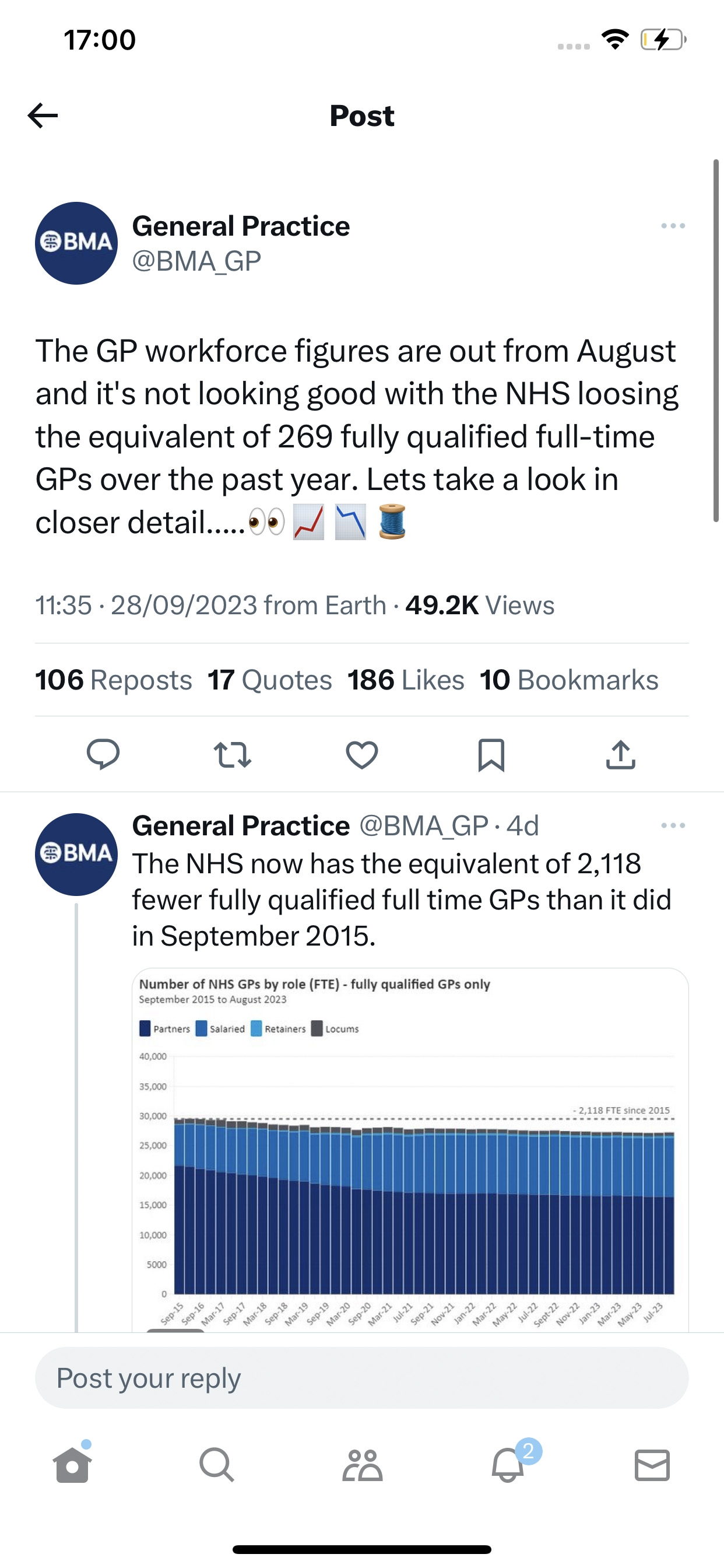Bookmark the post with bookmark icon

point(491,755)
